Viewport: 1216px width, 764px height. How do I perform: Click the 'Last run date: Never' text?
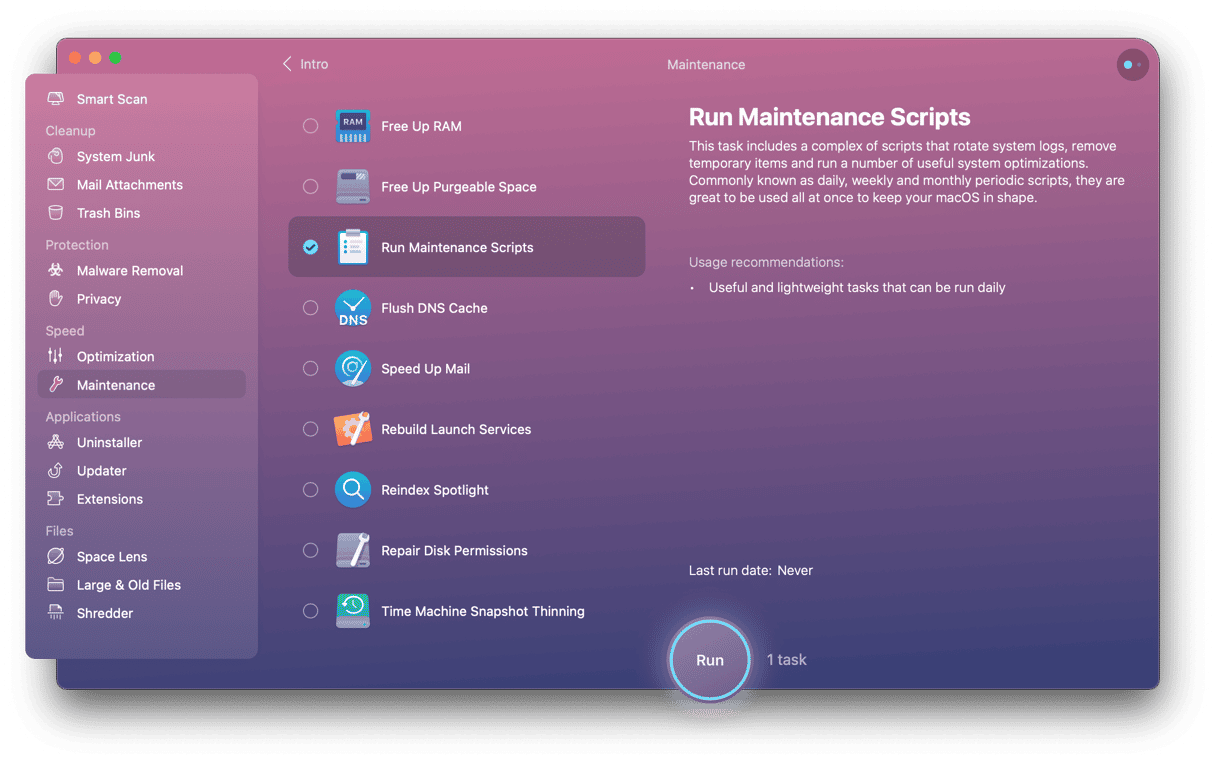click(751, 571)
